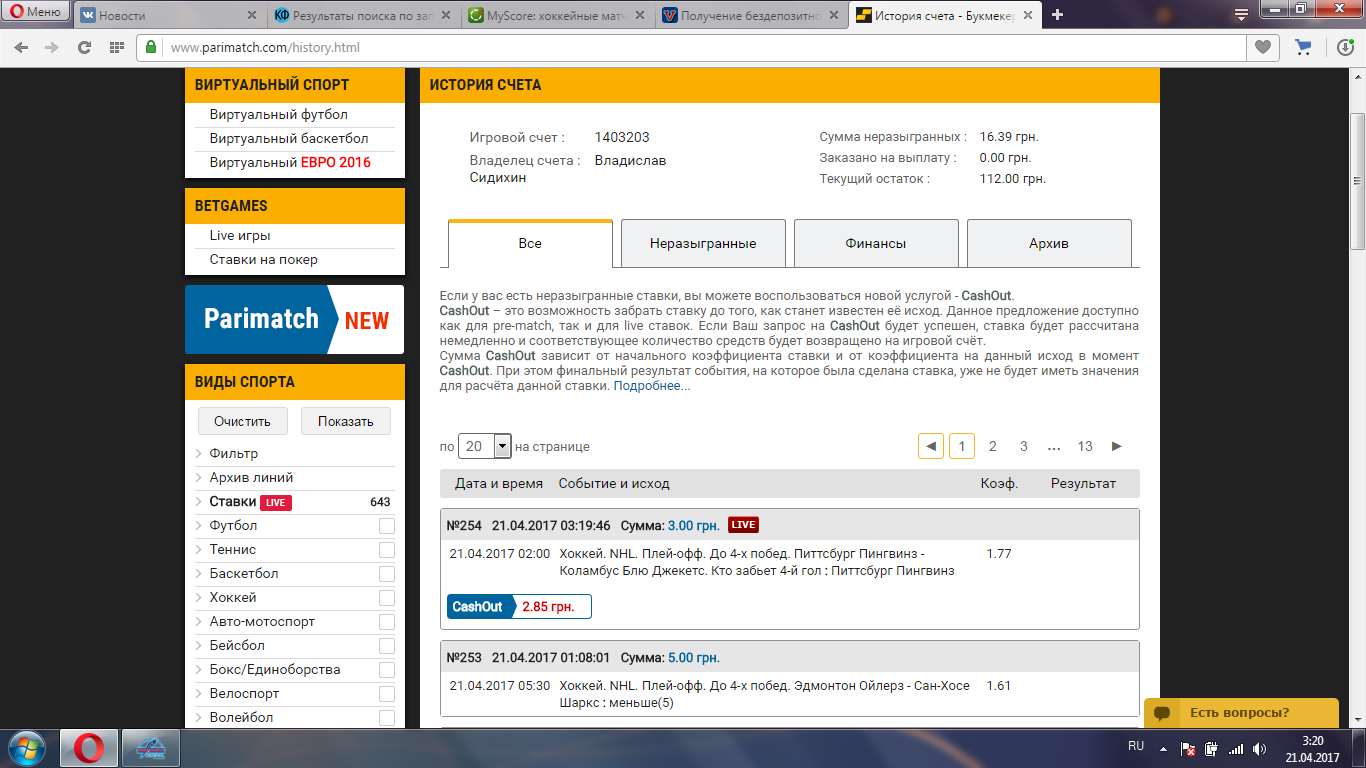Expand the Теннис sport chevron
Image resolution: width=1366 pixels, height=768 pixels.
pyautogui.click(x=198, y=550)
